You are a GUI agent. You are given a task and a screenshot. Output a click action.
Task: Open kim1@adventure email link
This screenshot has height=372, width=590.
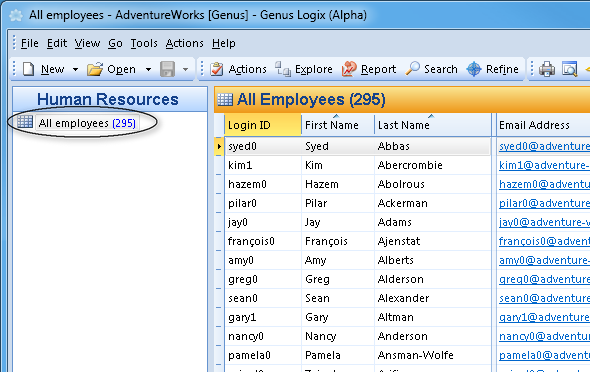tap(544, 166)
